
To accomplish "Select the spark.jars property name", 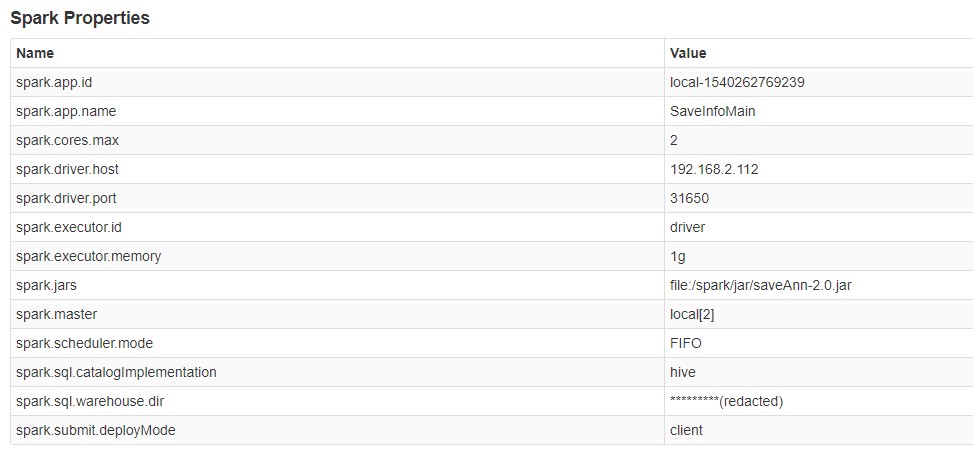I will coord(46,286).
